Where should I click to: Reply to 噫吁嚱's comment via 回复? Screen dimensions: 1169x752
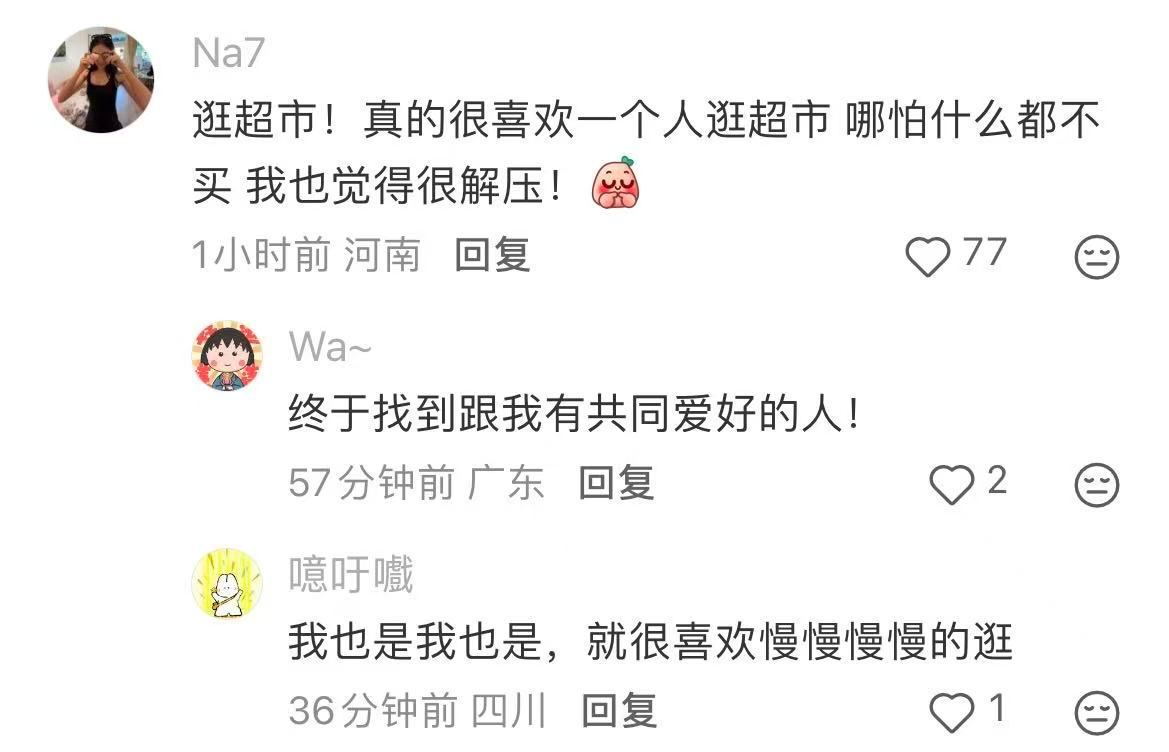click(619, 710)
